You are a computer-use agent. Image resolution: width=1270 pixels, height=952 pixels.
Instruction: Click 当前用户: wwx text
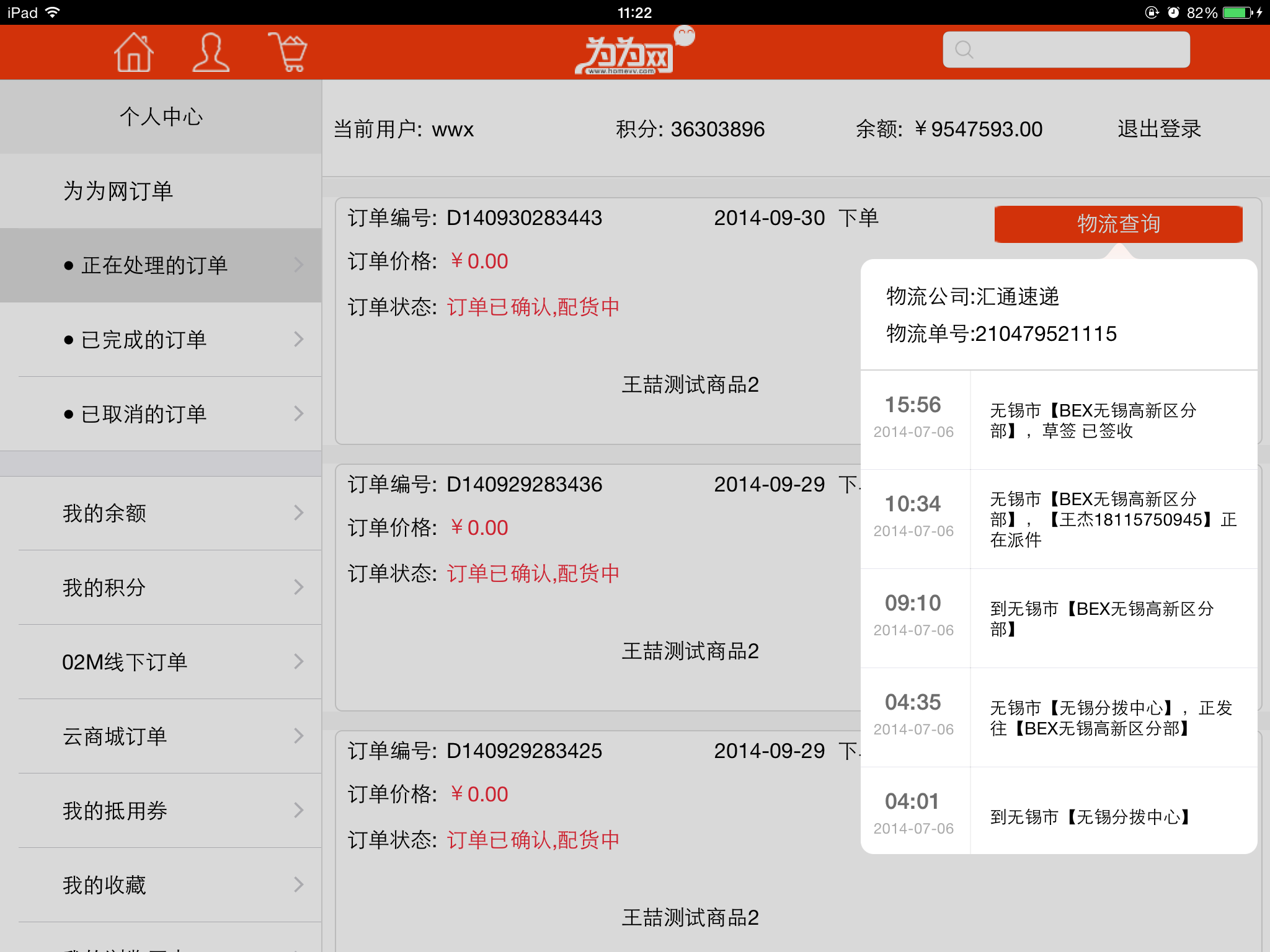click(x=404, y=129)
